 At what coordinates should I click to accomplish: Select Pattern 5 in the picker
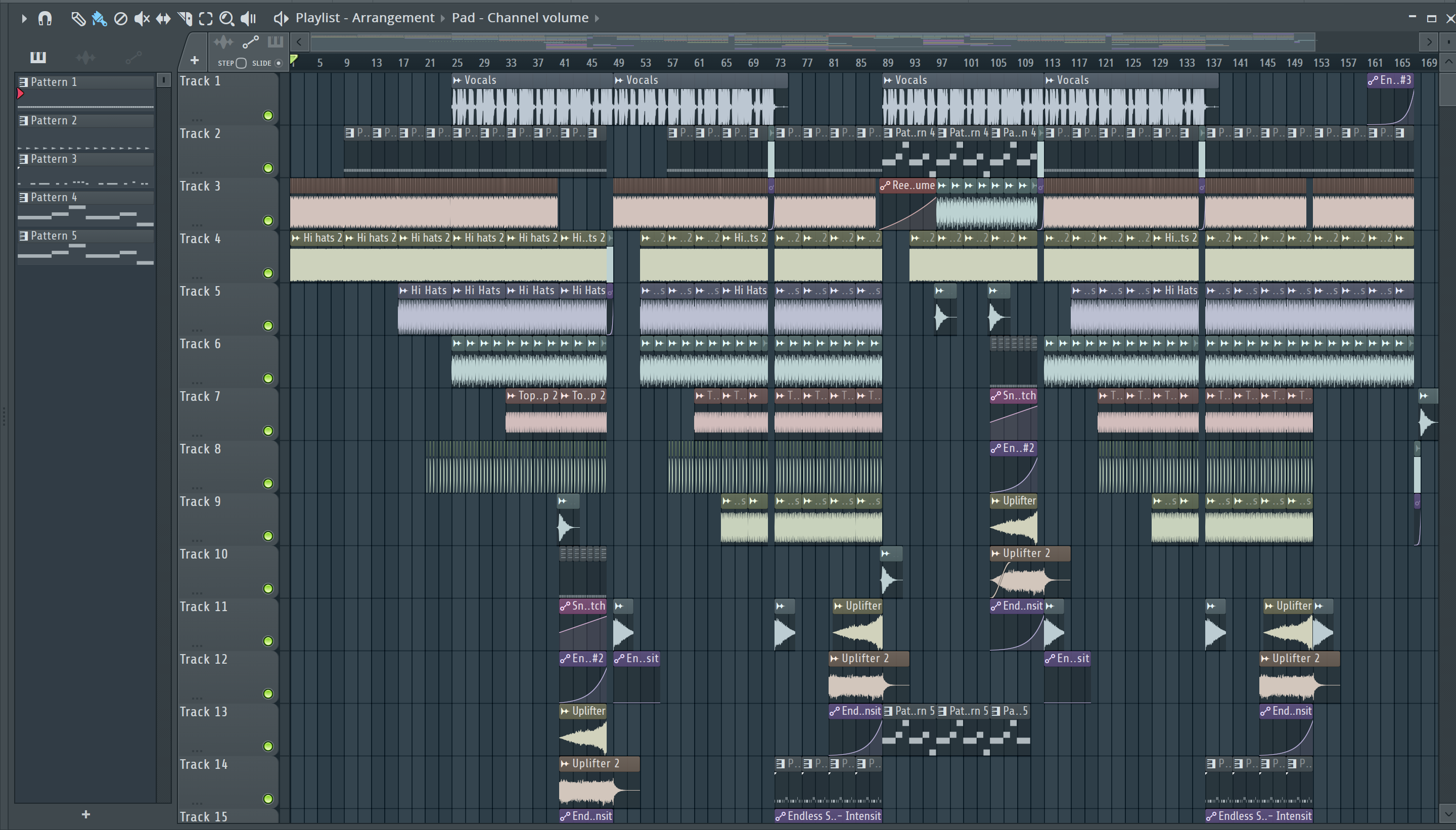point(85,247)
